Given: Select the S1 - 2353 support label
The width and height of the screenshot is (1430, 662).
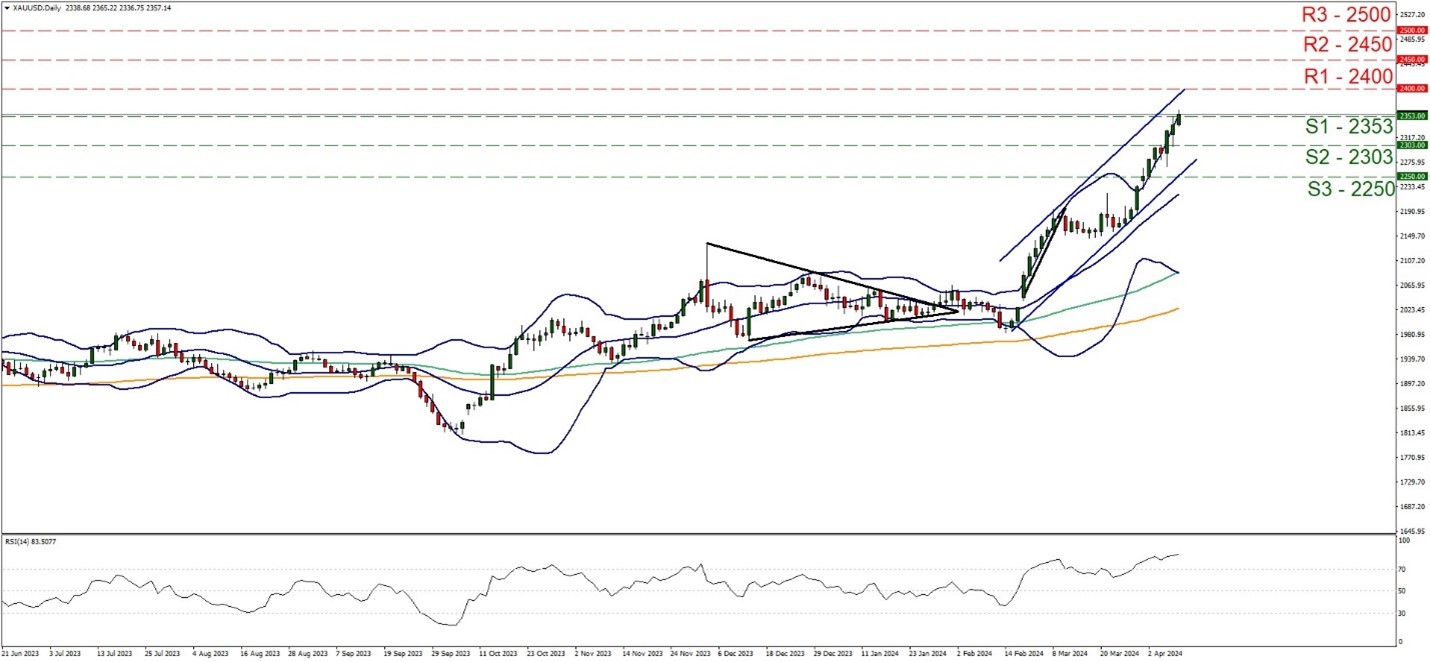Looking at the screenshot, I should pos(1348,127).
